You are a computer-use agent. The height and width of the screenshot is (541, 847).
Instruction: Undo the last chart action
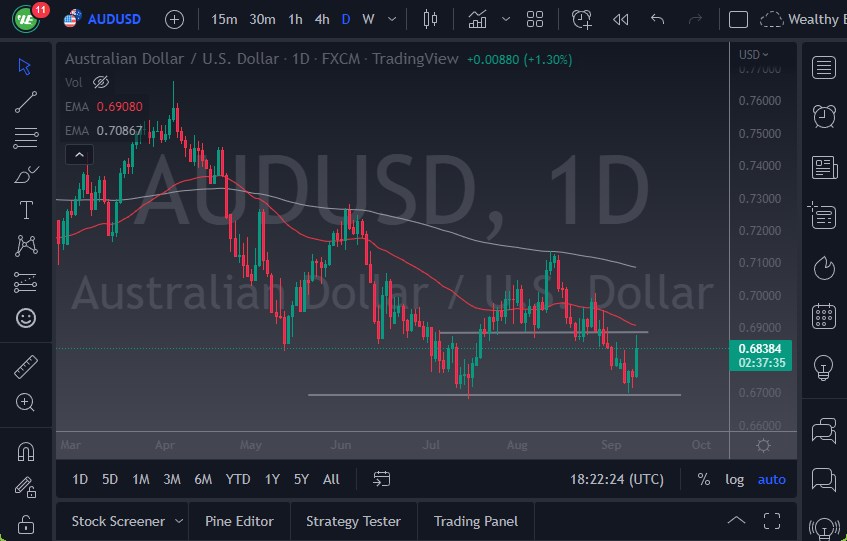(657, 19)
